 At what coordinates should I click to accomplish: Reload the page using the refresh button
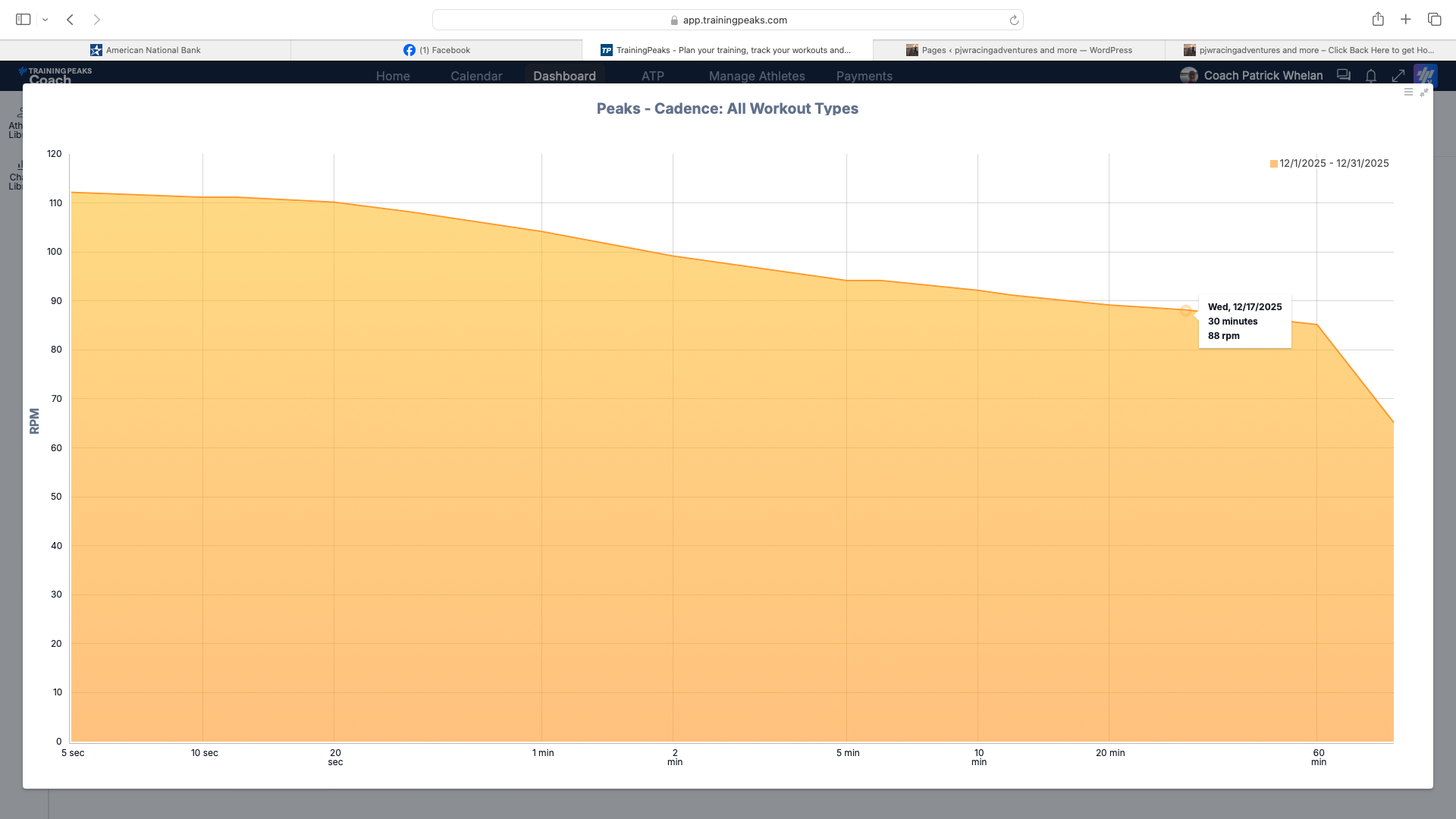tap(1014, 20)
